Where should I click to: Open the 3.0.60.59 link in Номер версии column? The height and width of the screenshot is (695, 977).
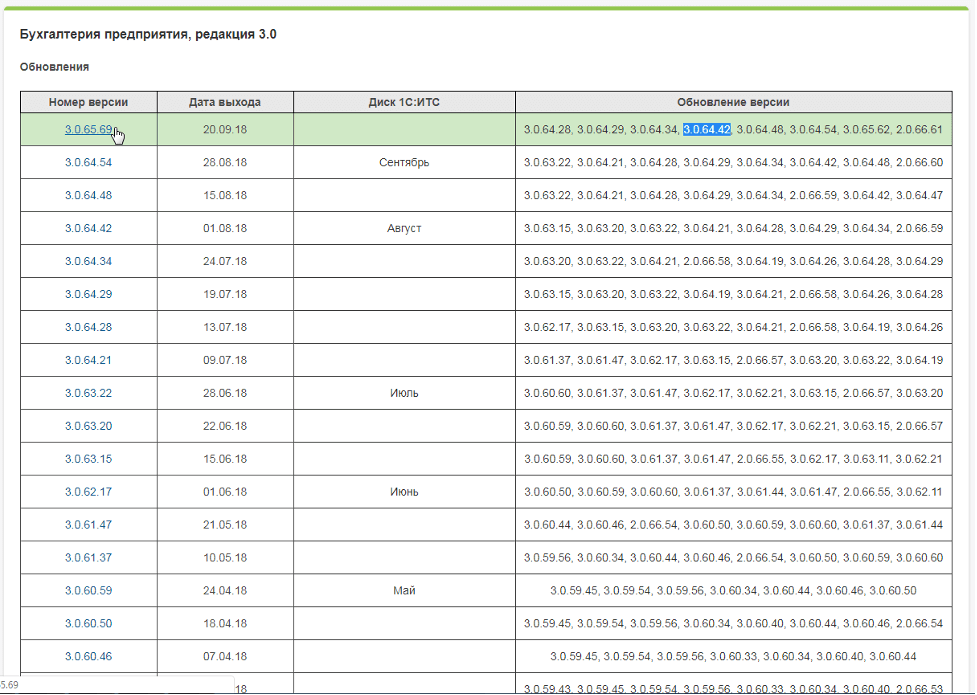click(88, 591)
